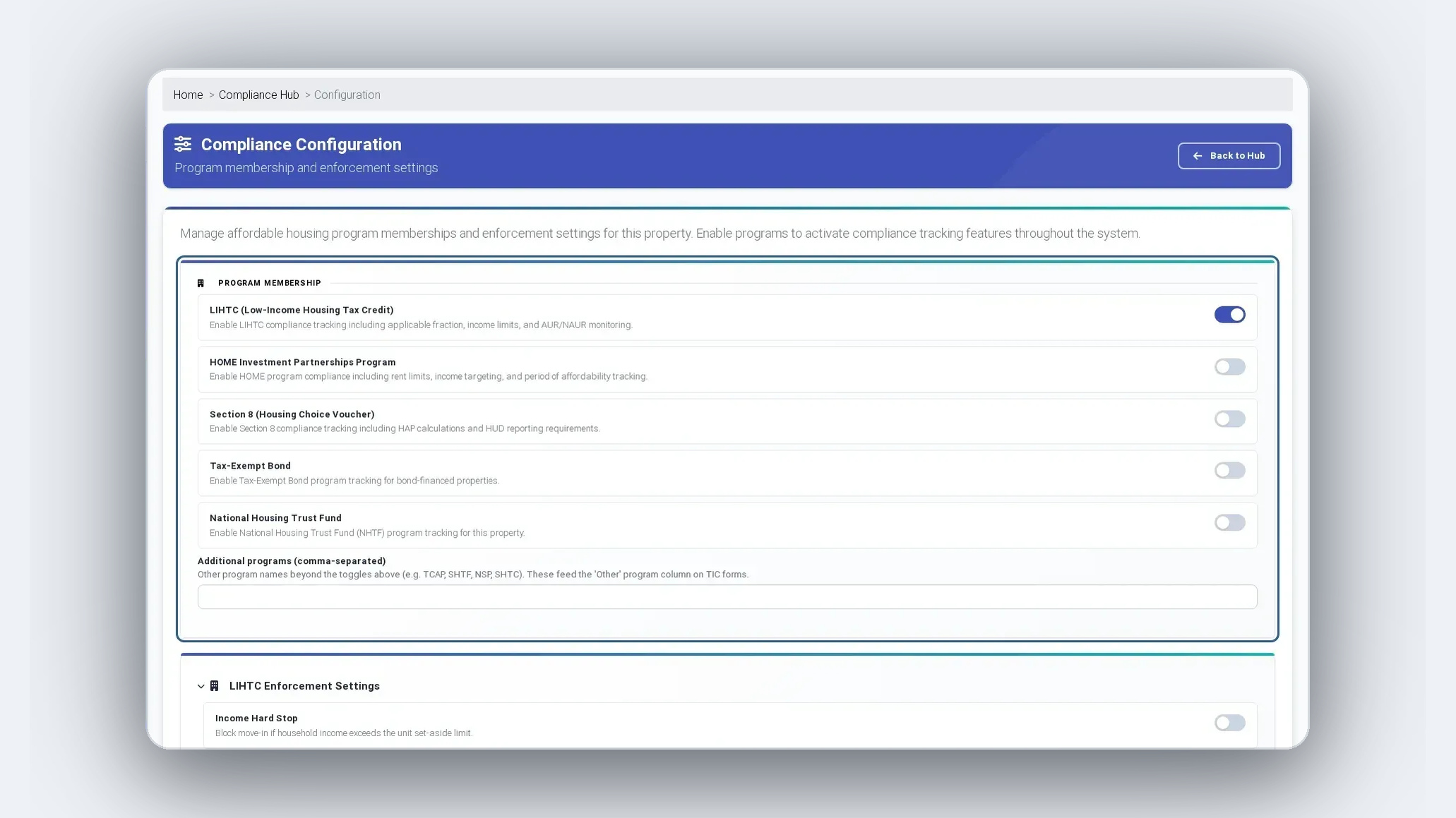Screen dimensions: 1456x818
Task: Click the 'Enable National Housing Trust Fund (NHTF)' description
Action: [366, 533]
